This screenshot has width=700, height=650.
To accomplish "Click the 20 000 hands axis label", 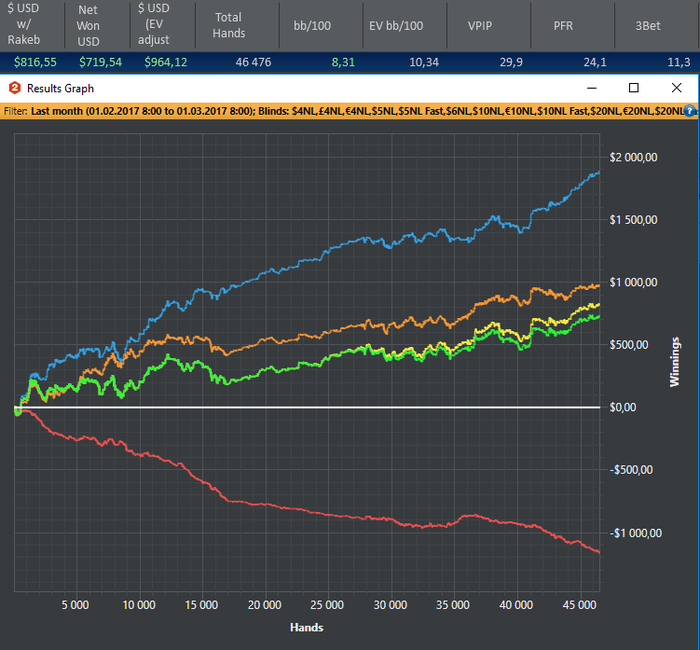I will point(265,605).
